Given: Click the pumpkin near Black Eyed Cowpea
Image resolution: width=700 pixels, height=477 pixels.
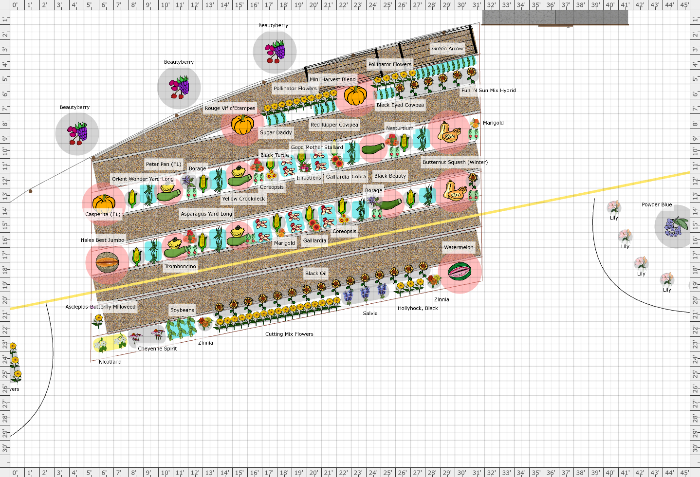Looking at the screenshot, I should [x=354, y=96].
